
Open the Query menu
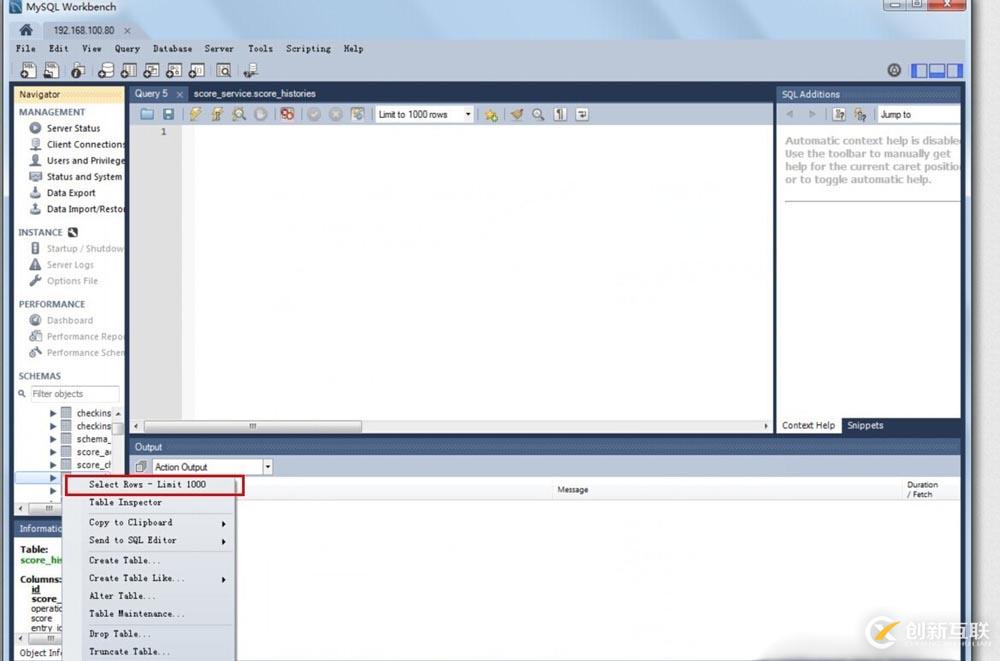(x=127, y=48)
